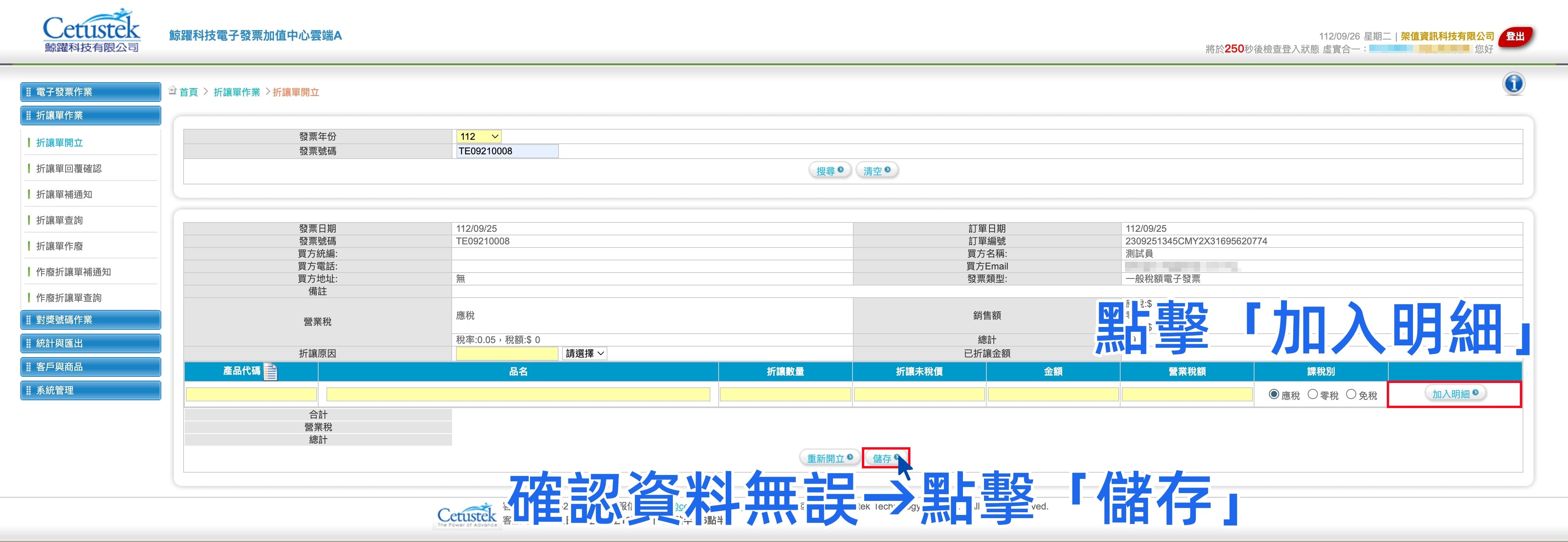The width and height of the screenshot is (1568, 542).
Task: Focus the 品名 input field
Action: [x=518, y=395]
